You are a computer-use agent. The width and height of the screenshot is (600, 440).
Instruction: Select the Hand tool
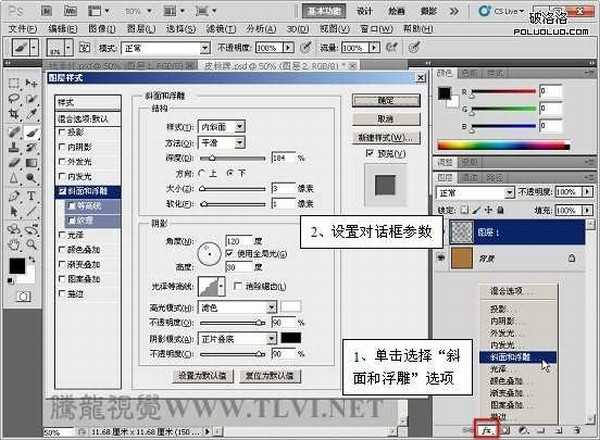(x=14, y=244)
